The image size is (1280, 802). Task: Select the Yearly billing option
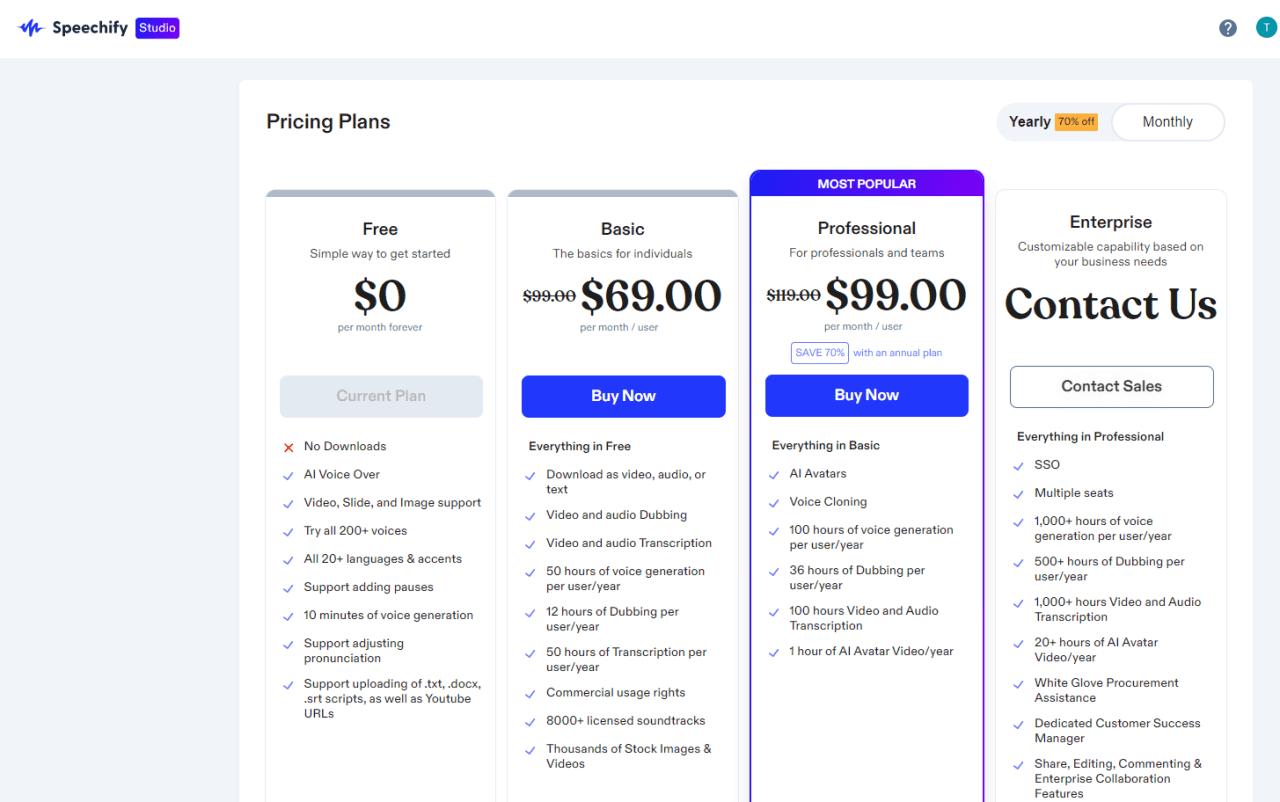pos(1029,122)
